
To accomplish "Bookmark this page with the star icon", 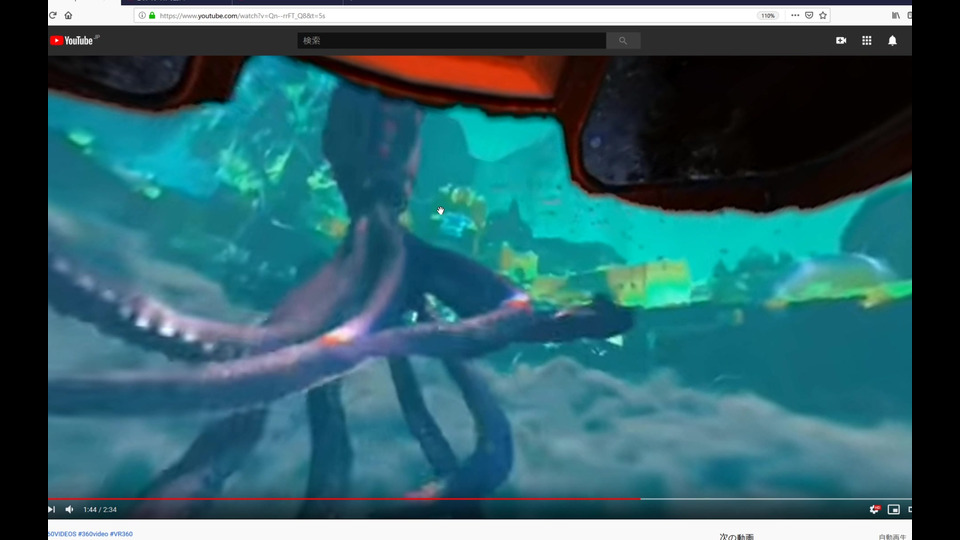I will (823, 15).
